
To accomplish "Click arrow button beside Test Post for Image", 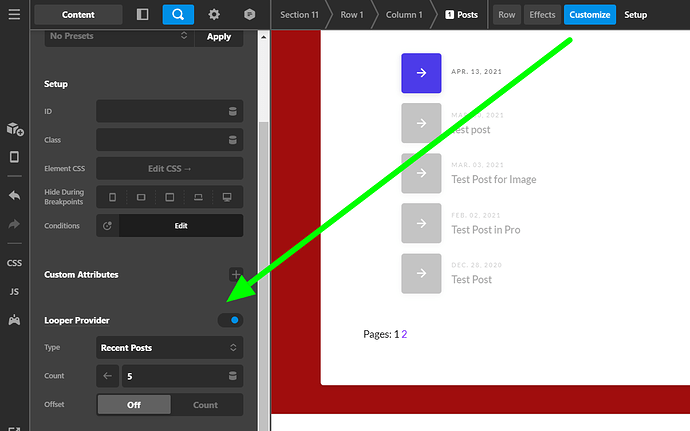I will pyautogui.click(x=421, y=173).
